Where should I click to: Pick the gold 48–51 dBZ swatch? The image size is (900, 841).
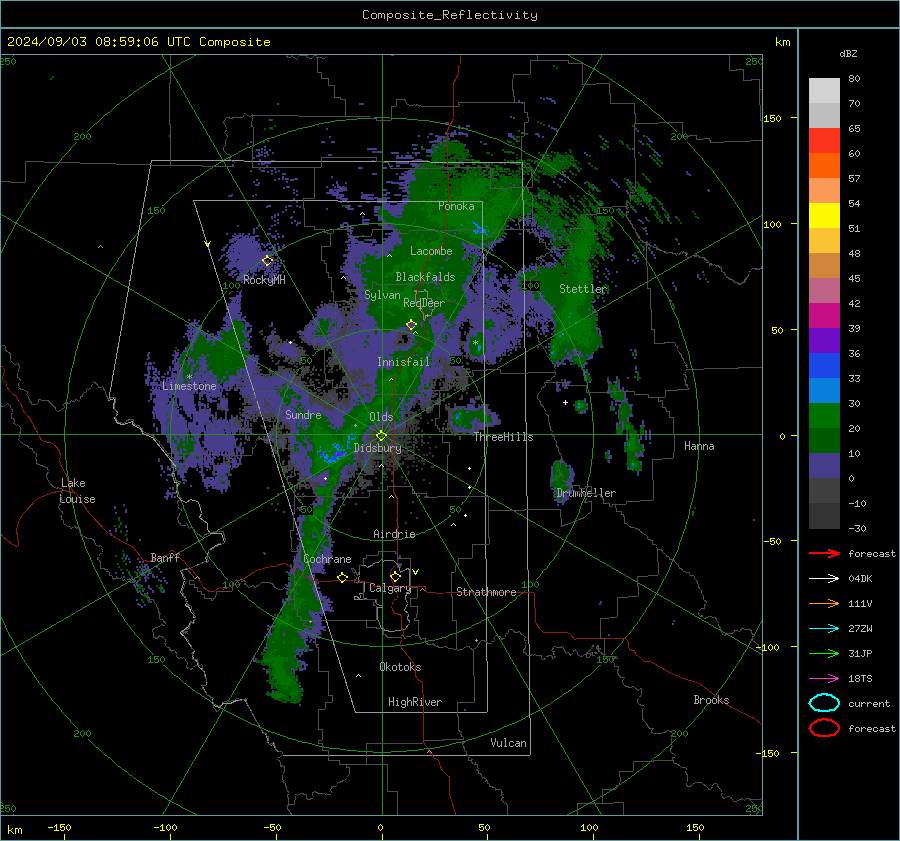824,241
